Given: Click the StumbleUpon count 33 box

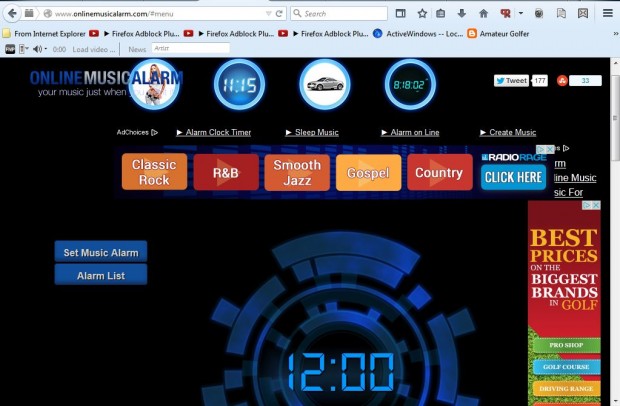Looking at the screenshot, I should [585, 81].
